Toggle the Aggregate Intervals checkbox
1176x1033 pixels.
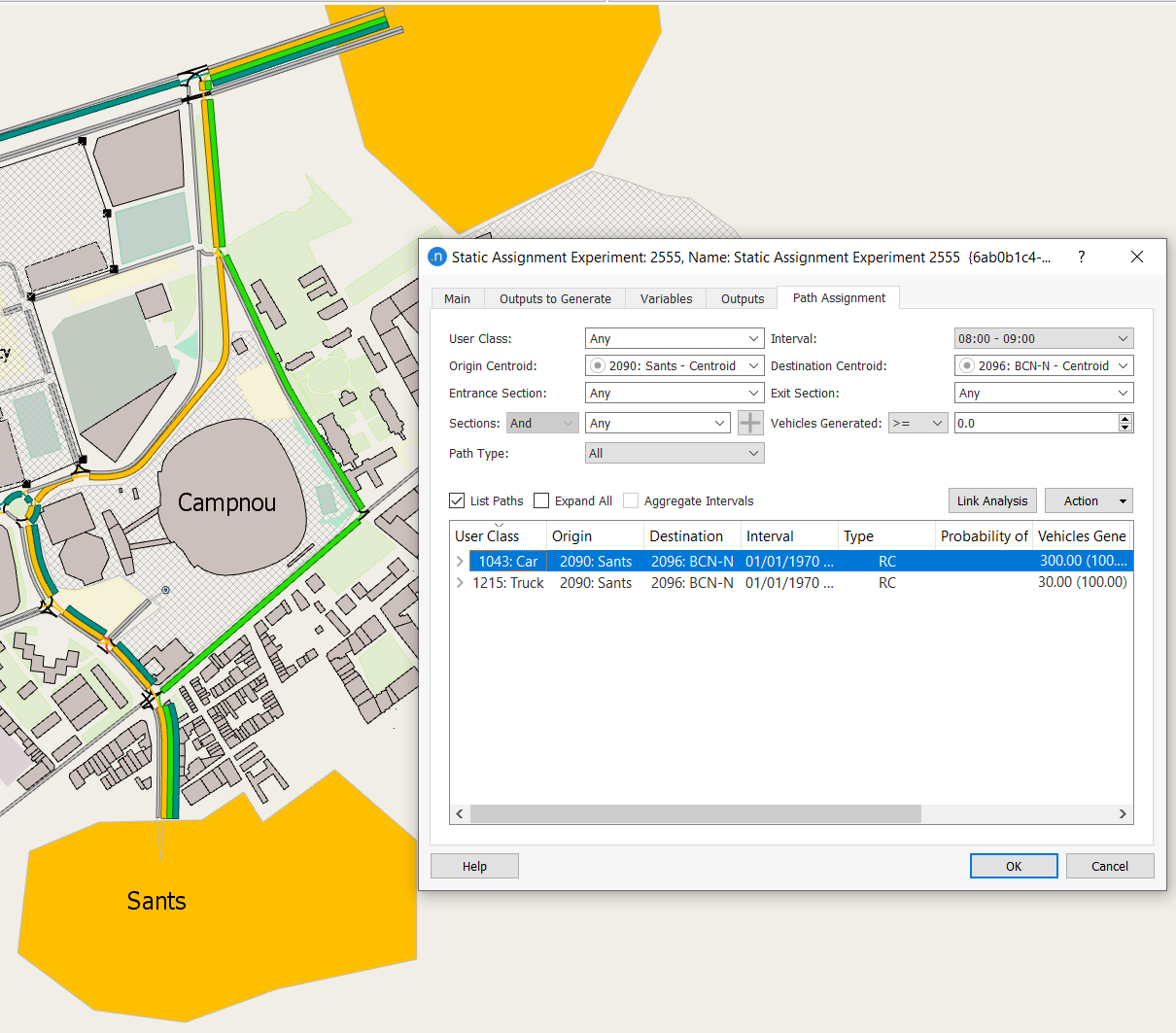tap(631, 500)
